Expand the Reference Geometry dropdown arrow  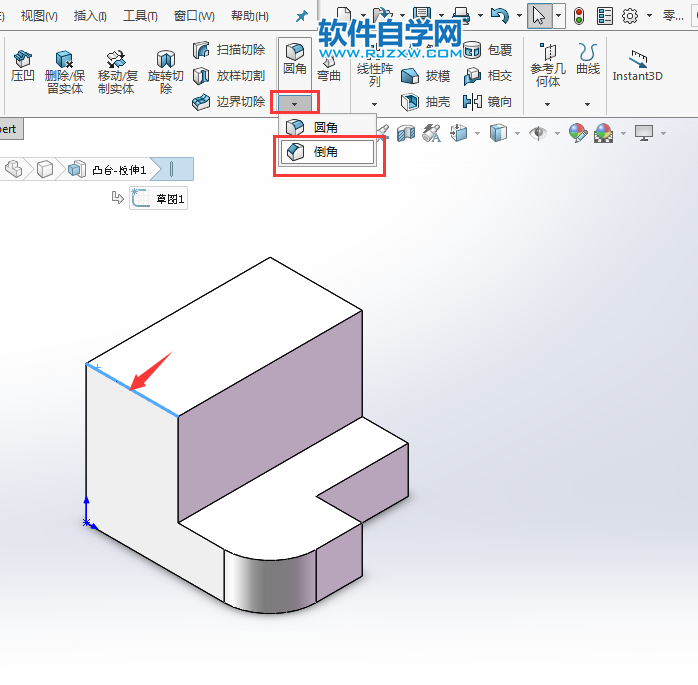tap(548, 104)
